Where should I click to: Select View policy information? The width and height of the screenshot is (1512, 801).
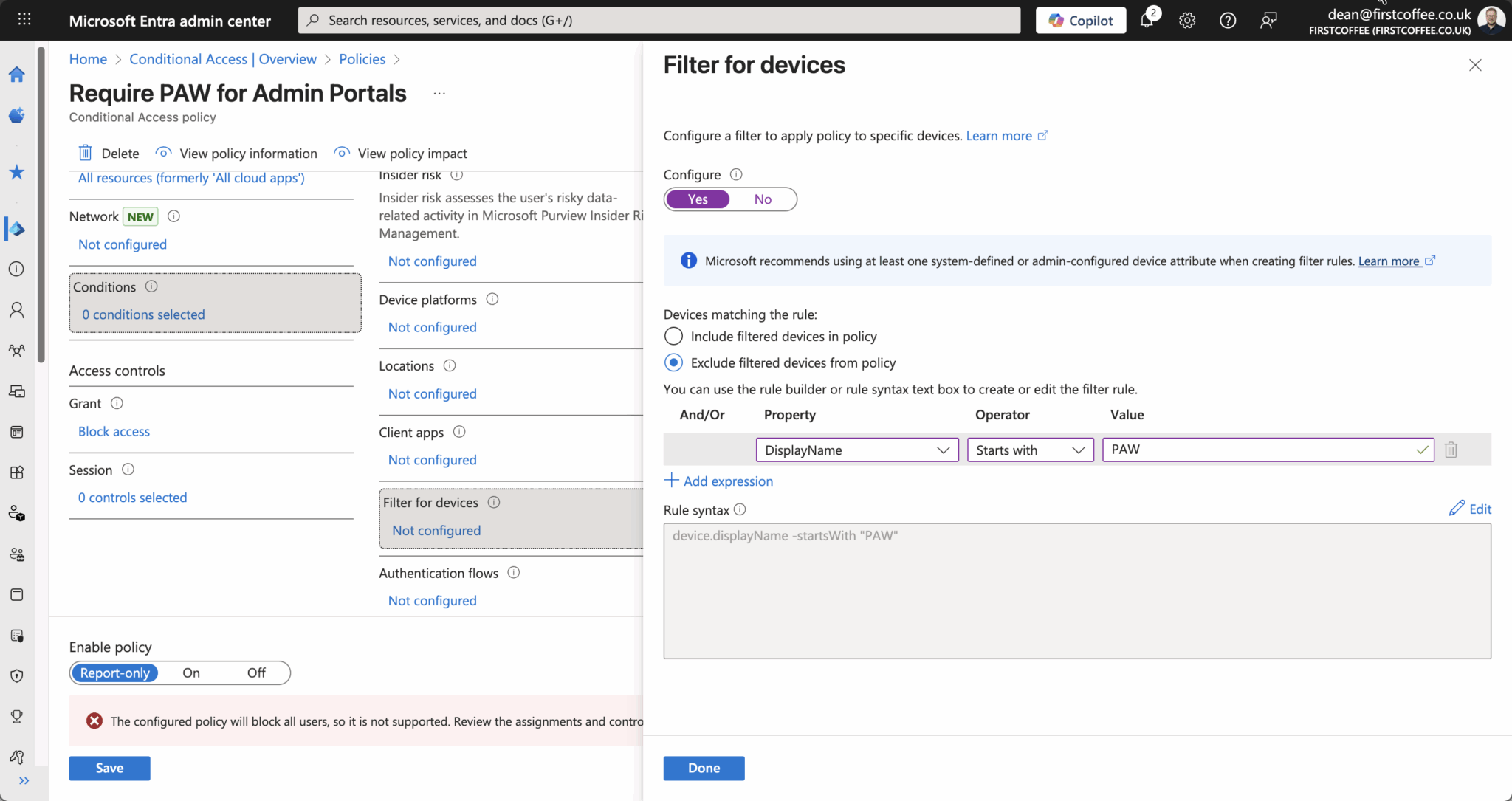point(247,153)
